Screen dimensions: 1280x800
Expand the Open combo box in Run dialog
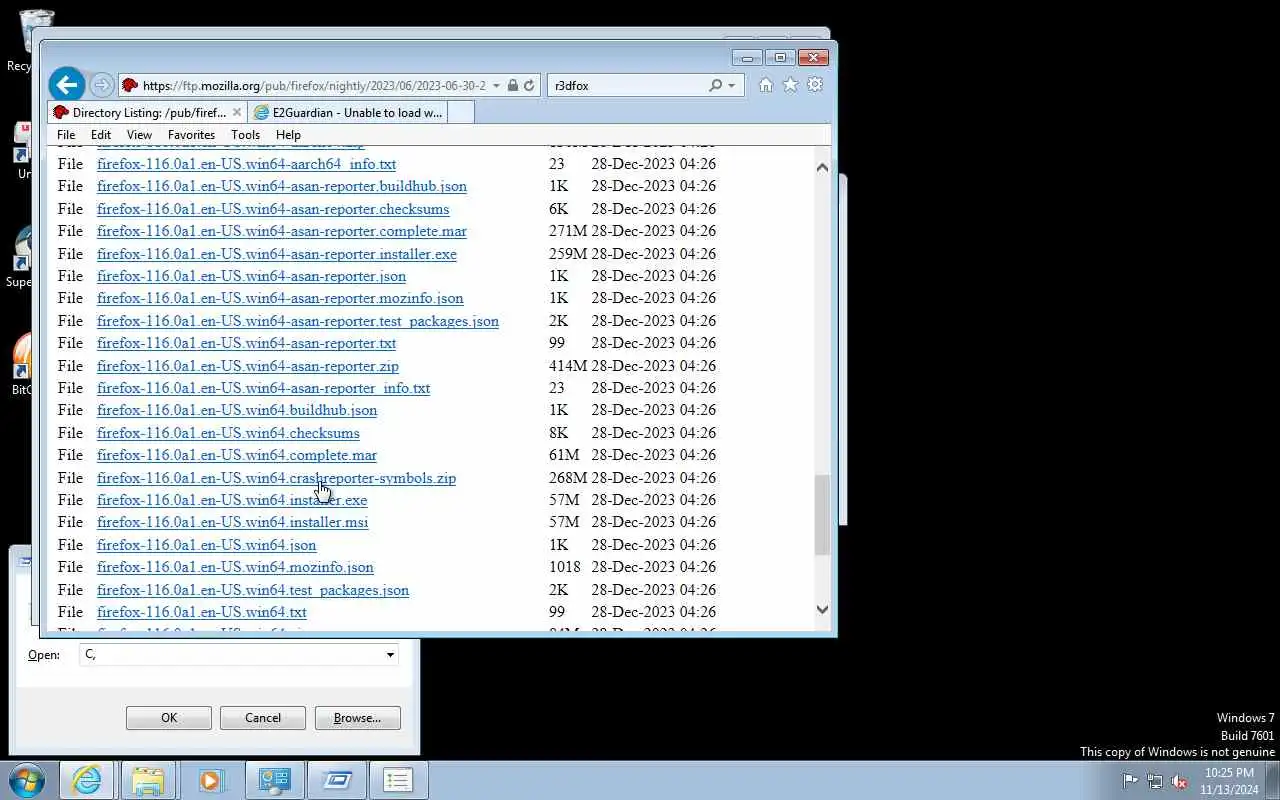390,655
